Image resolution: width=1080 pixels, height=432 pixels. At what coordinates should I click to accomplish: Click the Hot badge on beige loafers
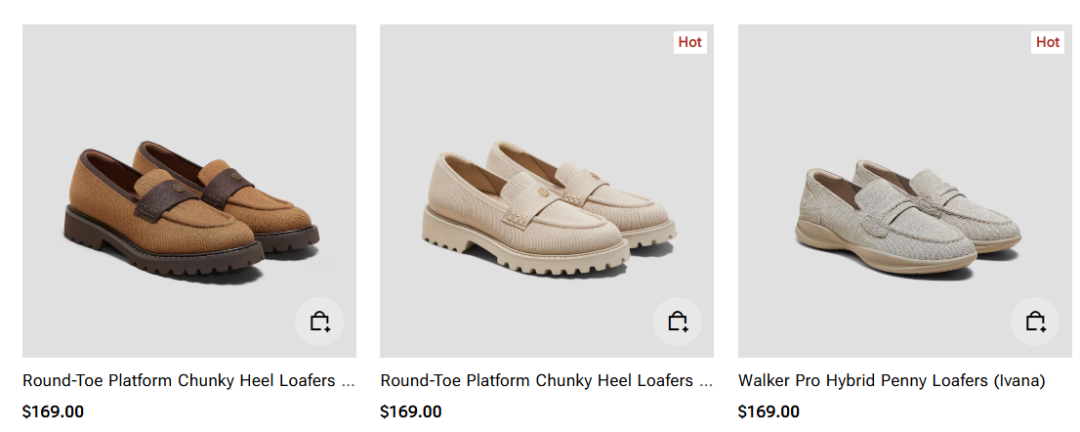click(x=690, y=42)
